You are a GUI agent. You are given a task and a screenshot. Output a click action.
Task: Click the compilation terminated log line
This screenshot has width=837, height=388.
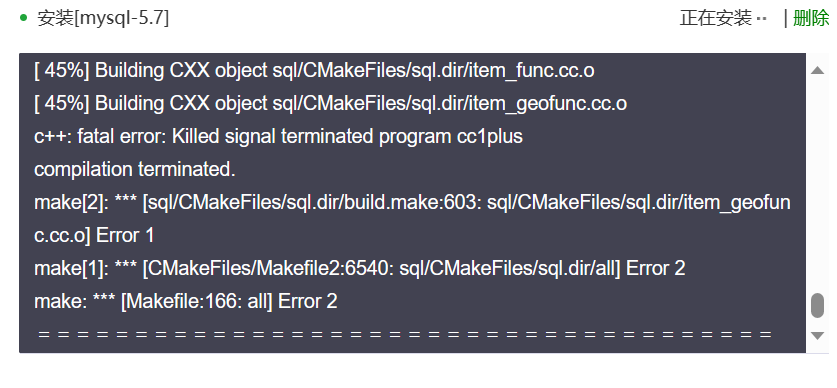coord(135,170)
